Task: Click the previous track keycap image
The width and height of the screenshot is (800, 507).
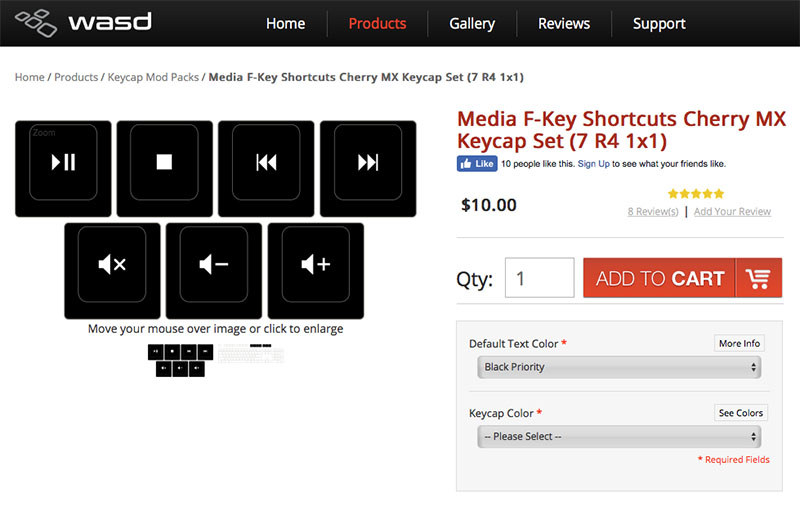Action: (266, 163)
